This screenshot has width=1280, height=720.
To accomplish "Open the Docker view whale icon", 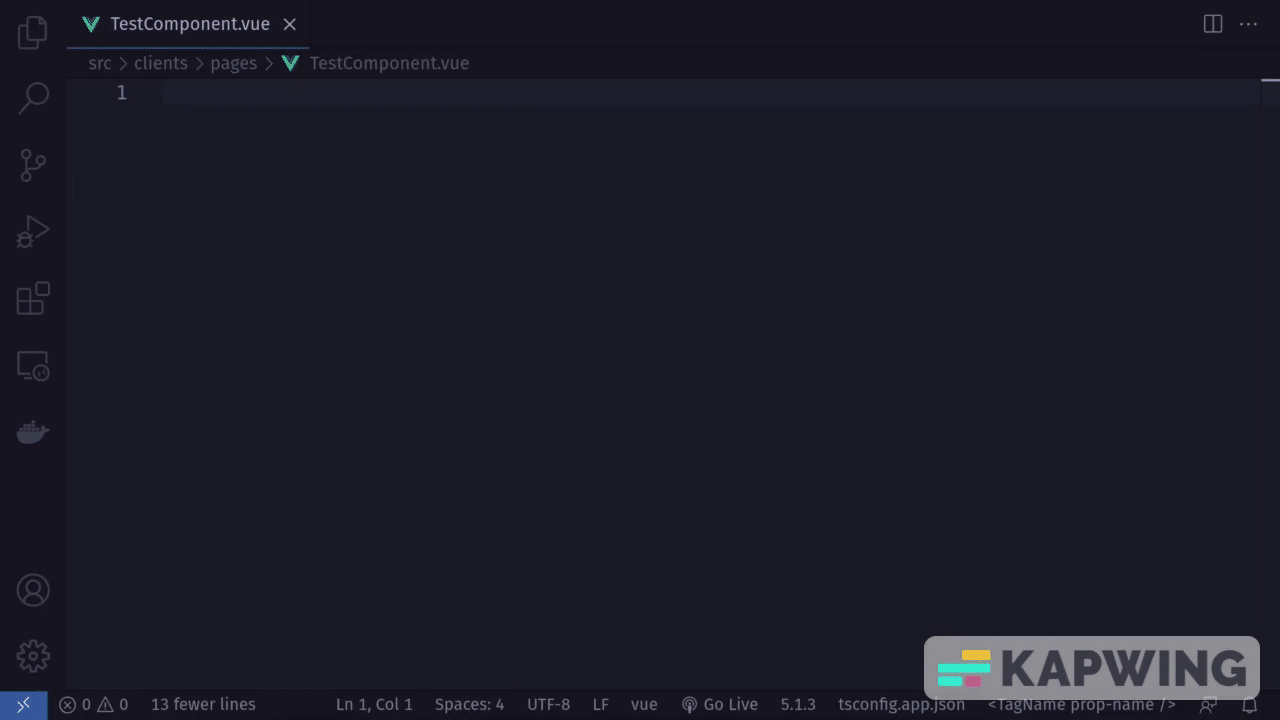I will 33,432.
